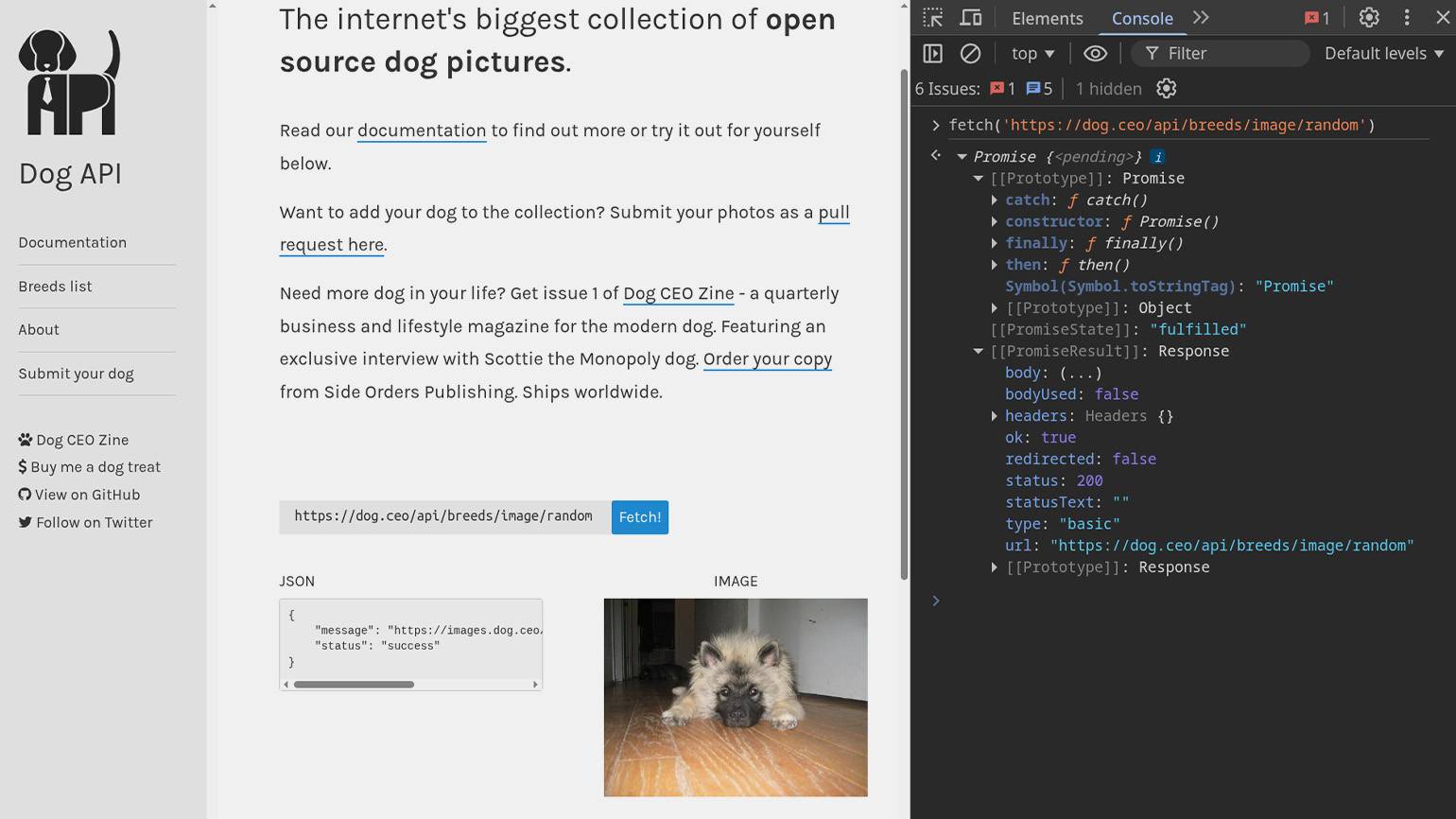Show the console sidebar panel icon
The image size is (1456, 819).
932,54
